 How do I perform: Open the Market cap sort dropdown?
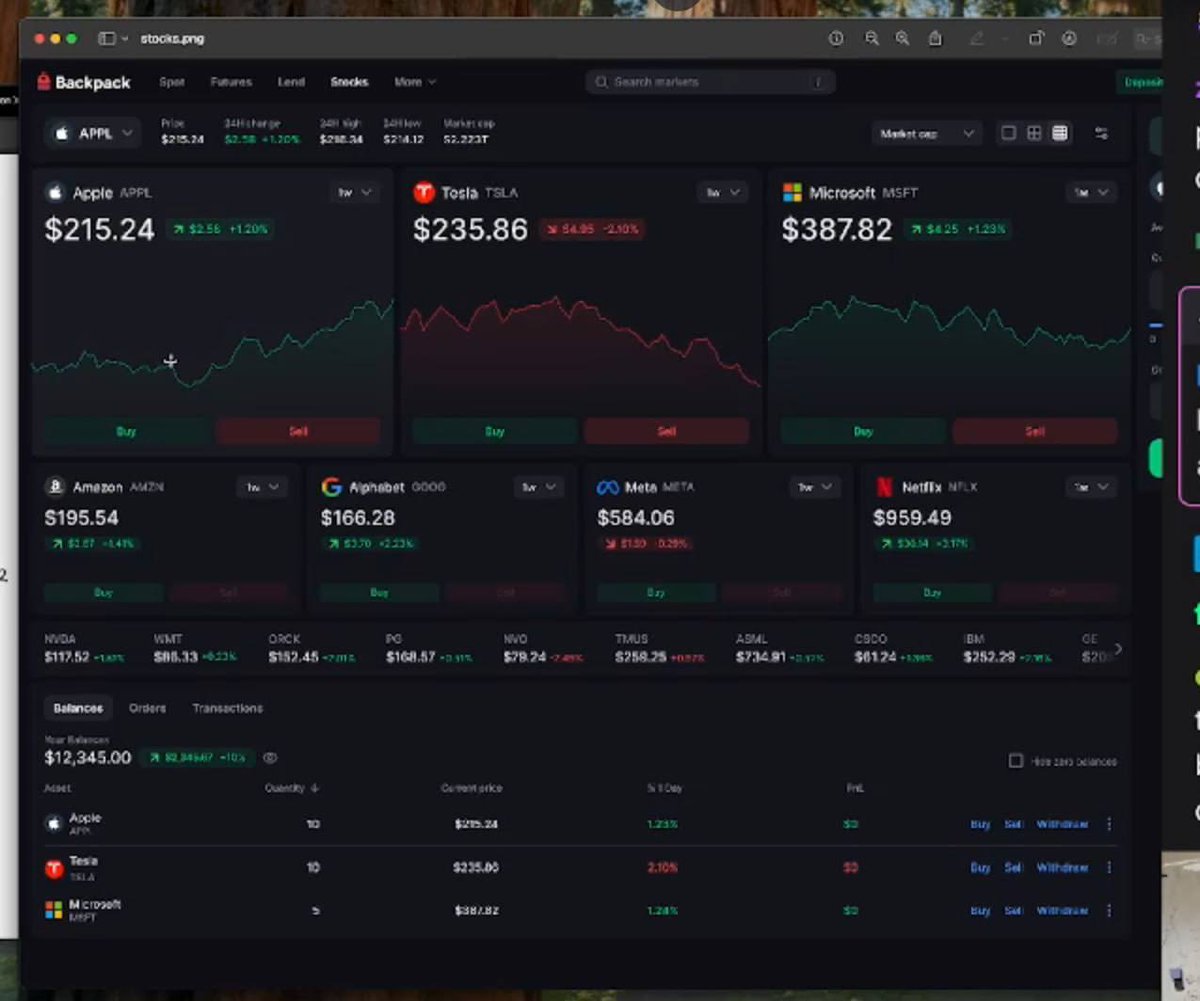pyautogui.click(x=926, y=133)
